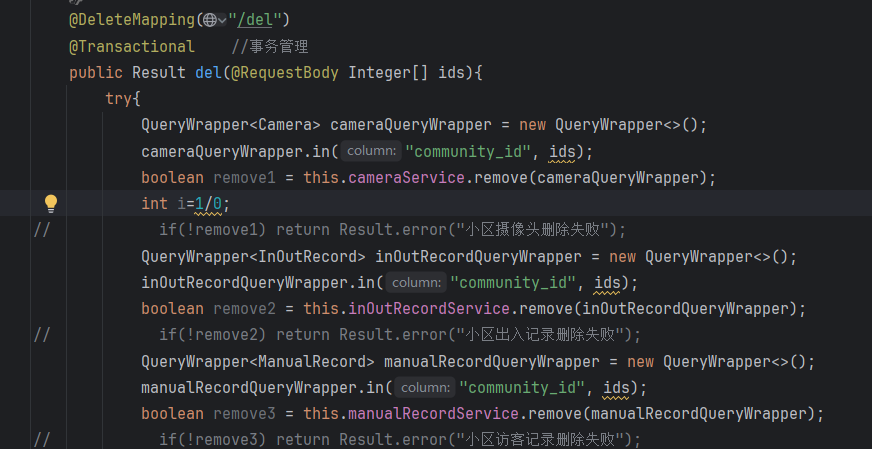Click the Result return type in signature
Screen dimensions: 872x449
click(x=159, y=72)
